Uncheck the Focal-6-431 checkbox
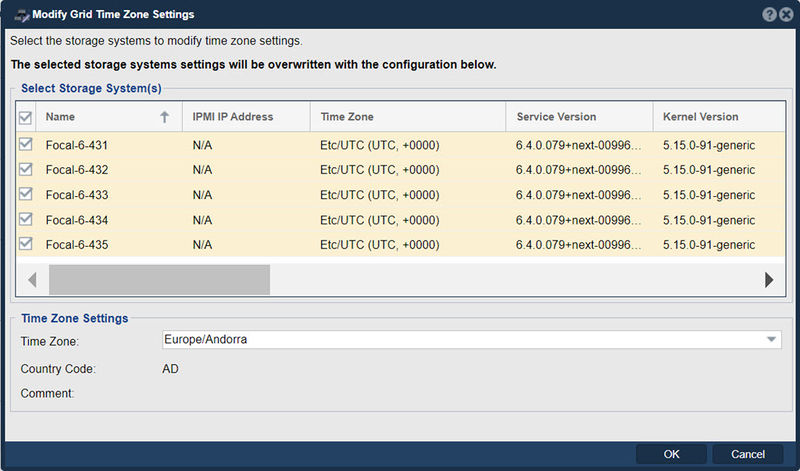 coord(25,144)
